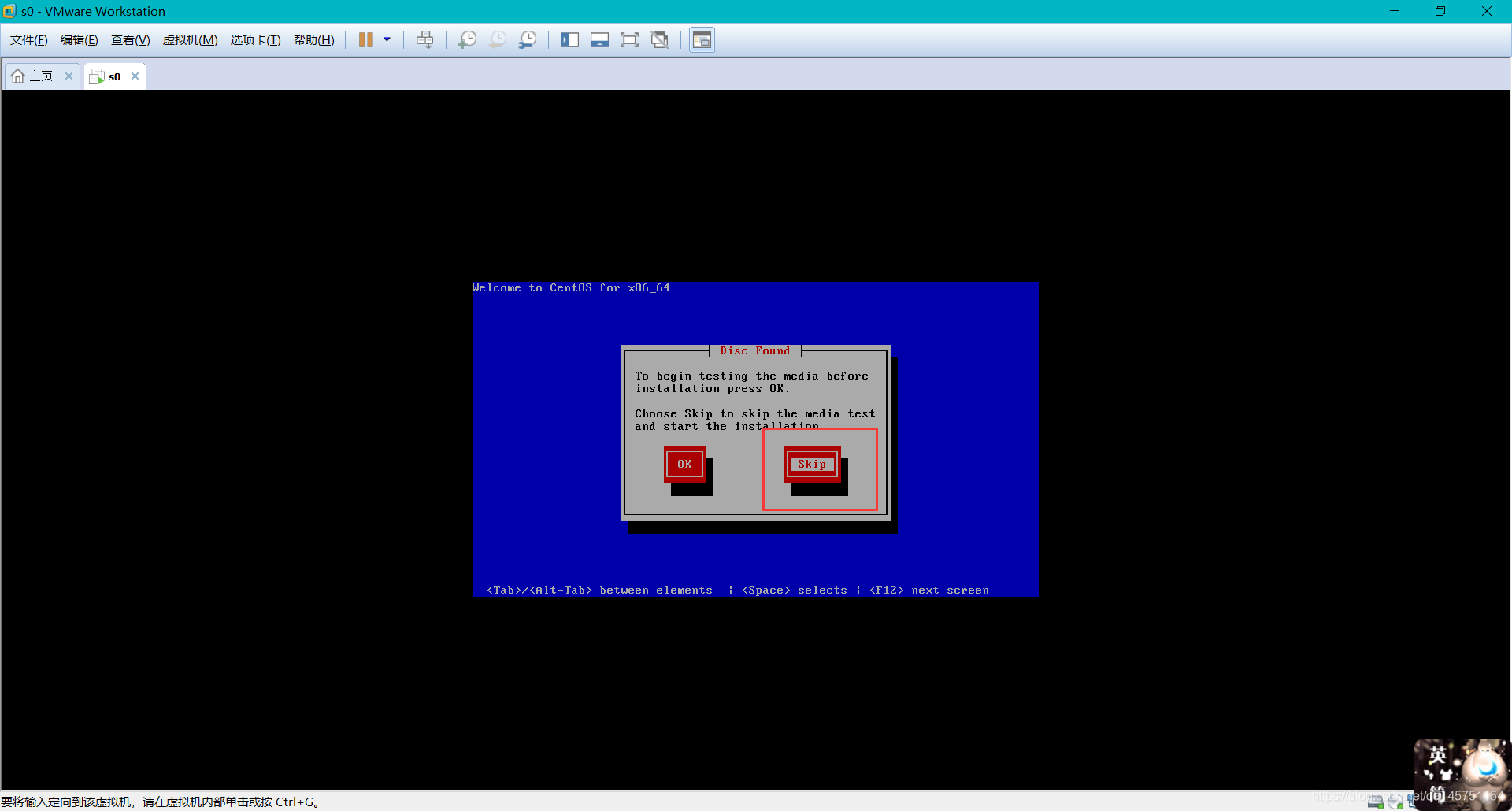This screenshot has height=811, width=1512.
Task: Pause the virtual machine
Action: tap(365, 40)
